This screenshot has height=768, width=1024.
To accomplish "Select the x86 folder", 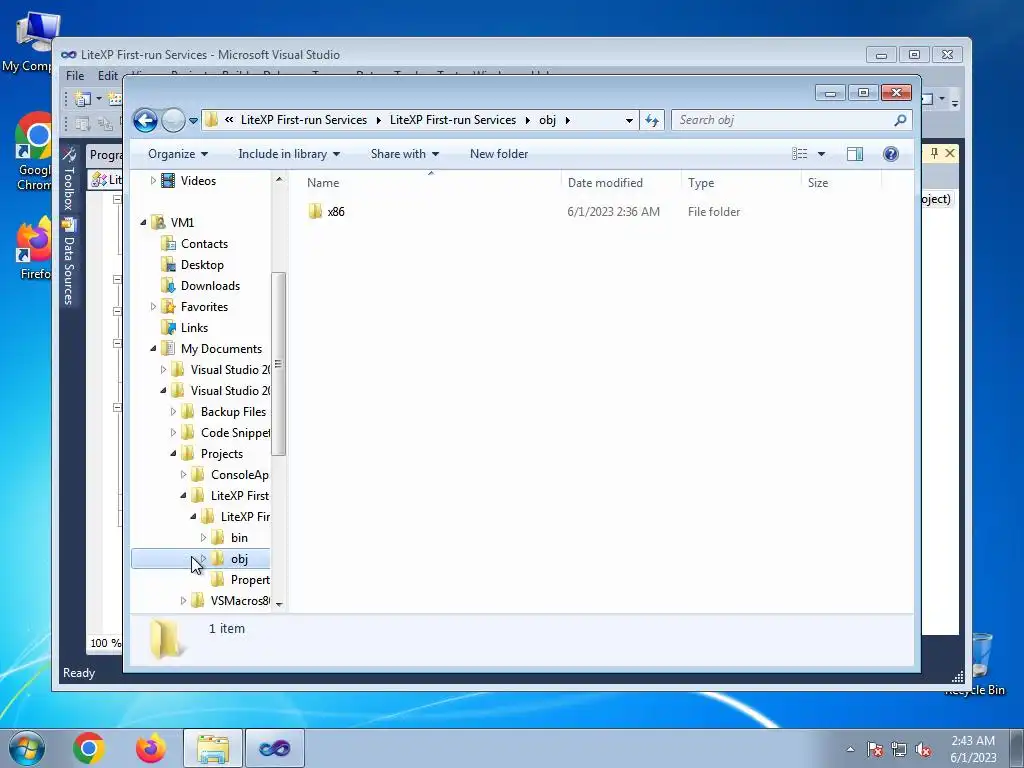I will point(336,212).
